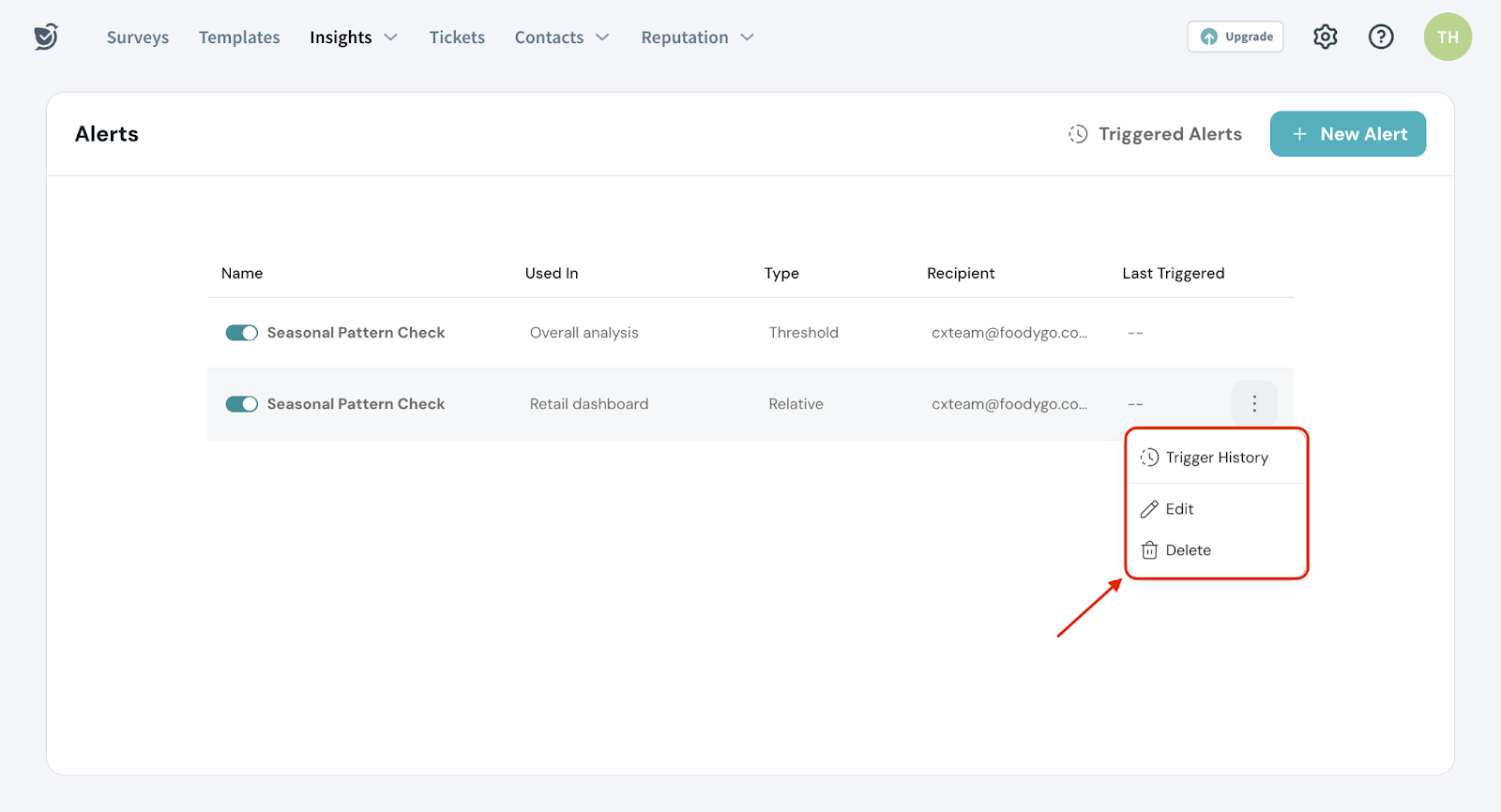
Task: Click the clock icon beside Triggered Alerts
Action: pos(1078,134)
